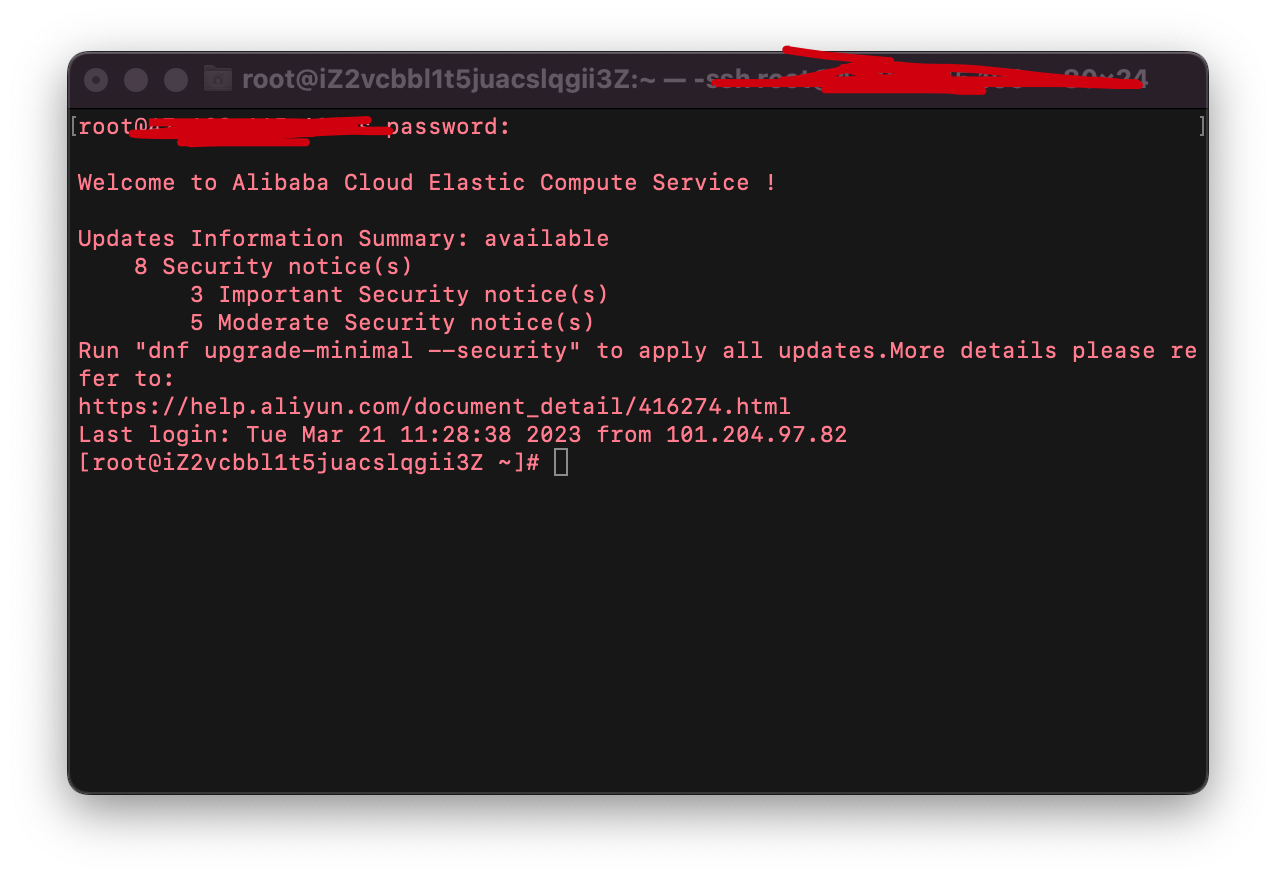Click the folder proxy icon in title bar
Viewport: 1276px width, 878px height.
(217, 79)
